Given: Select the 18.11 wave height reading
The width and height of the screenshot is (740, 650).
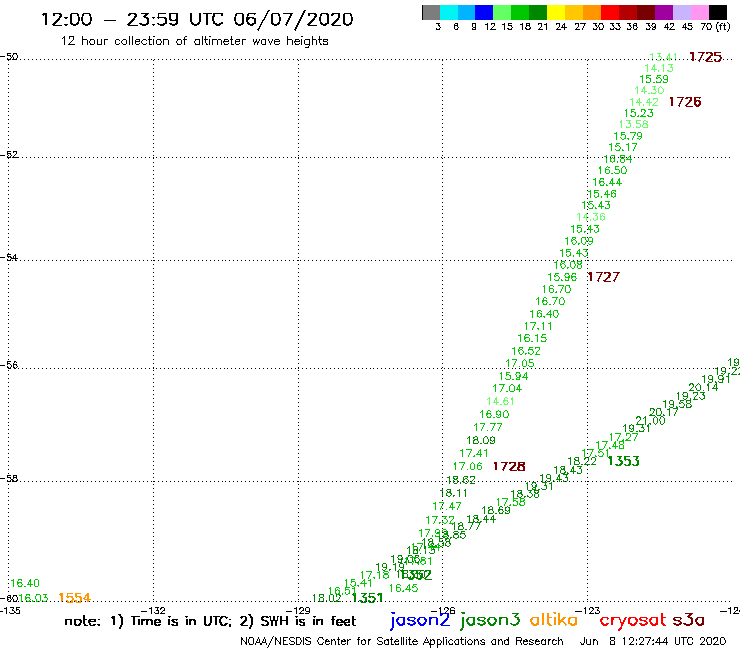Looking at the screenshot, I should pyautogui.click(x=453, y=493).
